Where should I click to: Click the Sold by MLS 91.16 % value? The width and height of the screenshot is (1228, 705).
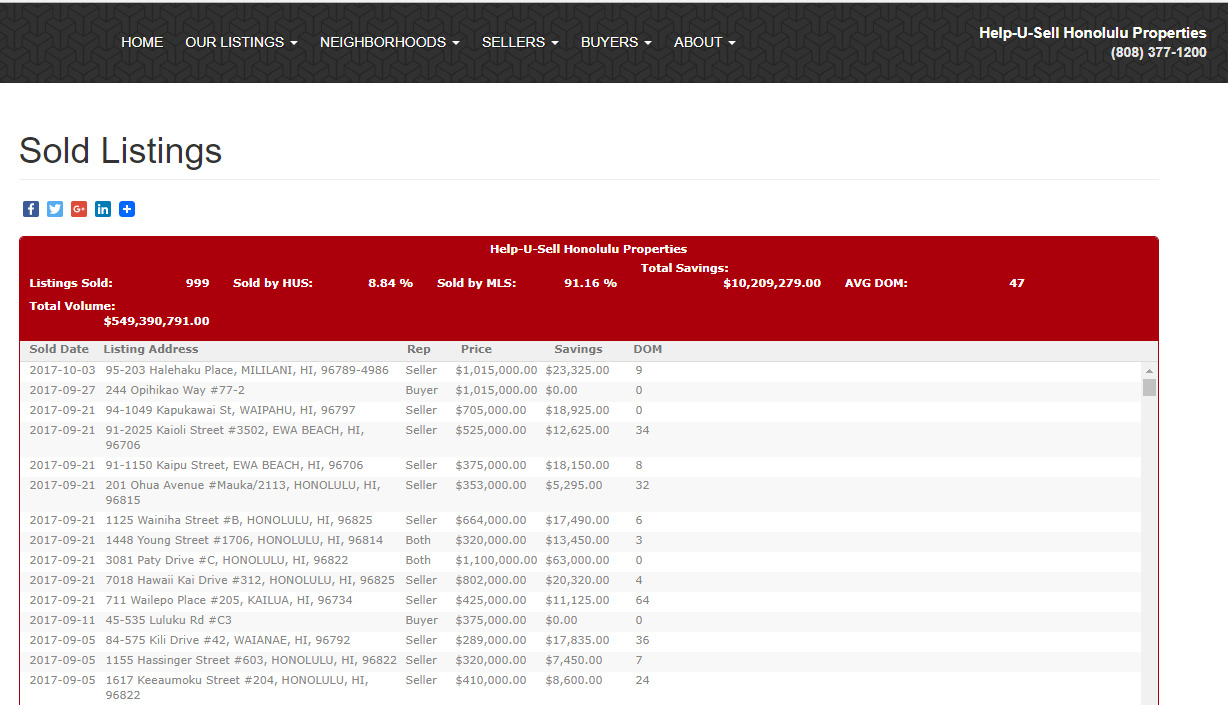tap(590, 283)
